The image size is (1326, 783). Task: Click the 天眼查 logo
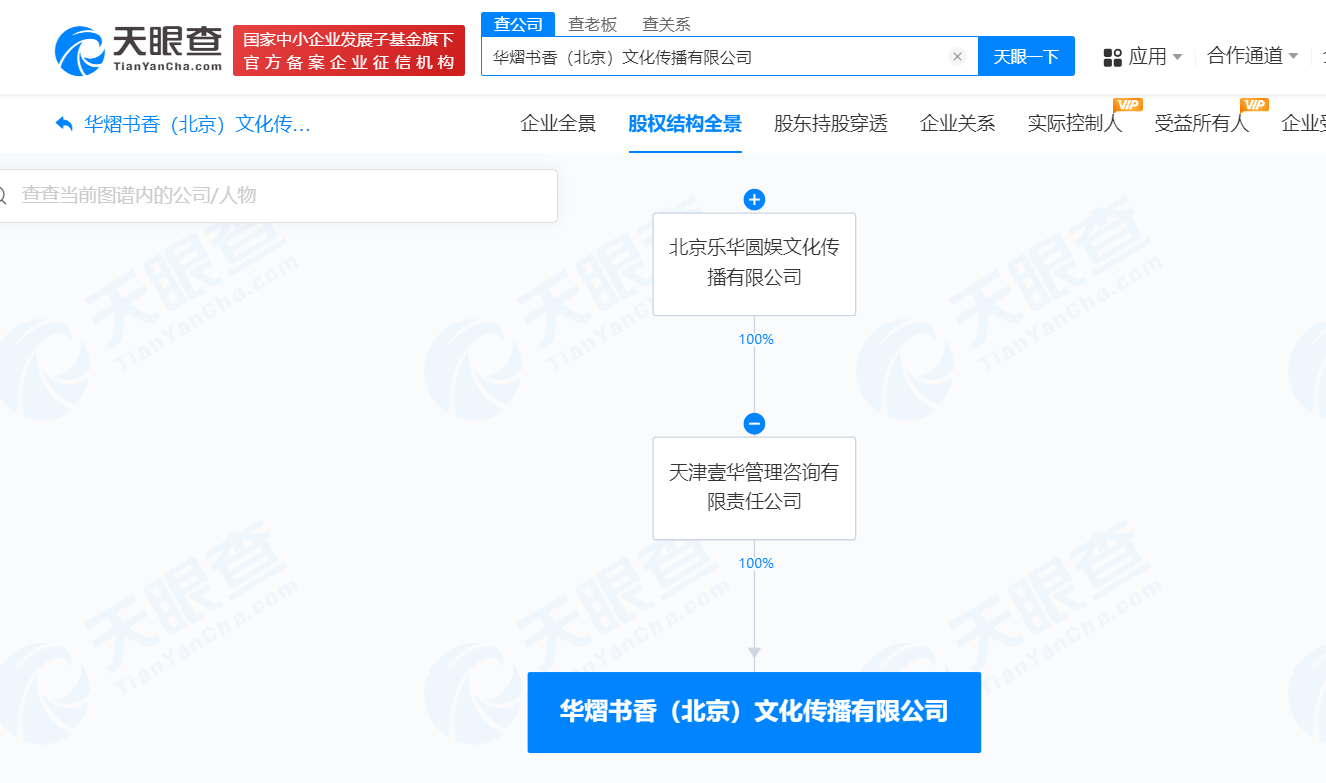(x=138, y=49)
